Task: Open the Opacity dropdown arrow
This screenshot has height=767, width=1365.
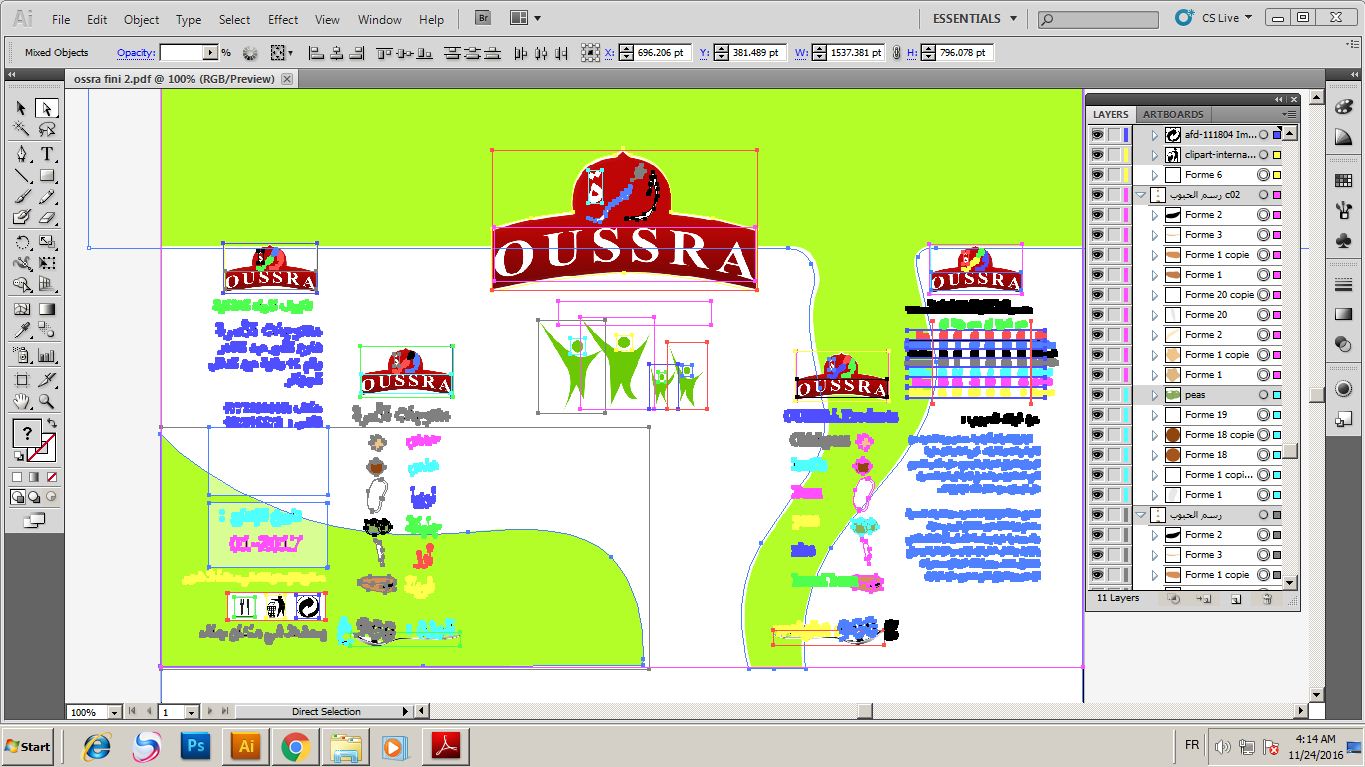Action: pos(210,53)
